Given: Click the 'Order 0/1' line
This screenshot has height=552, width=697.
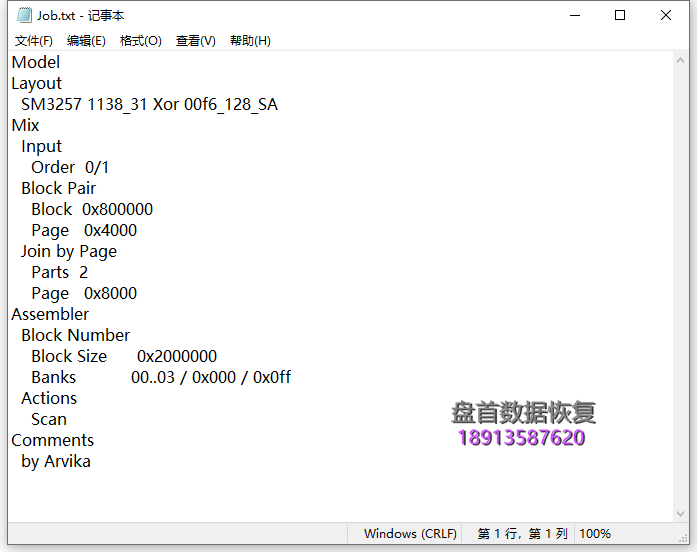Looking at the screenshot, I should (70, 168).
